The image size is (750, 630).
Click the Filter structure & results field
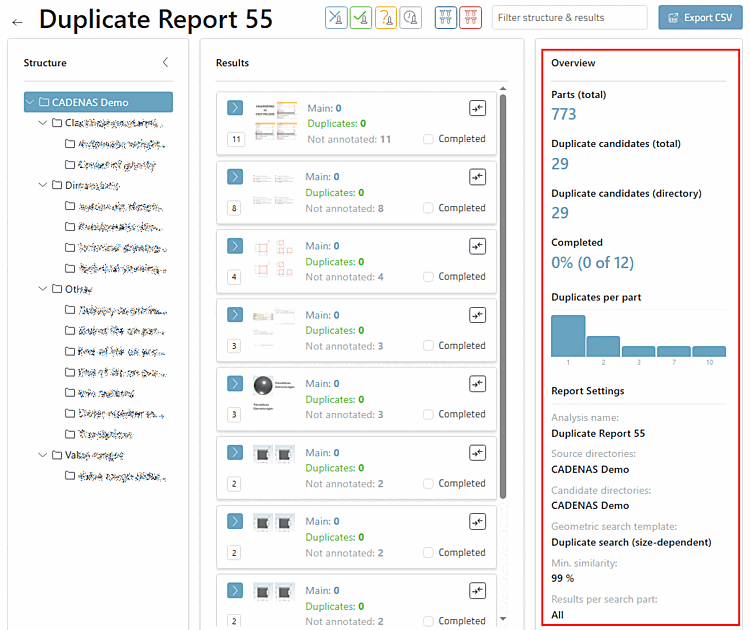pyautogui.click(x=569, y=18)
